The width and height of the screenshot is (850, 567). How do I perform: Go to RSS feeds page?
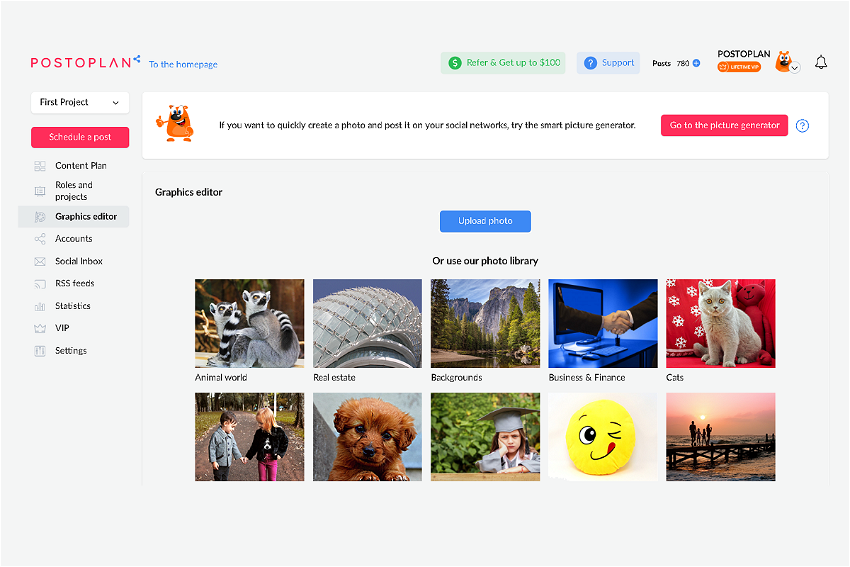tap(74, 284)
